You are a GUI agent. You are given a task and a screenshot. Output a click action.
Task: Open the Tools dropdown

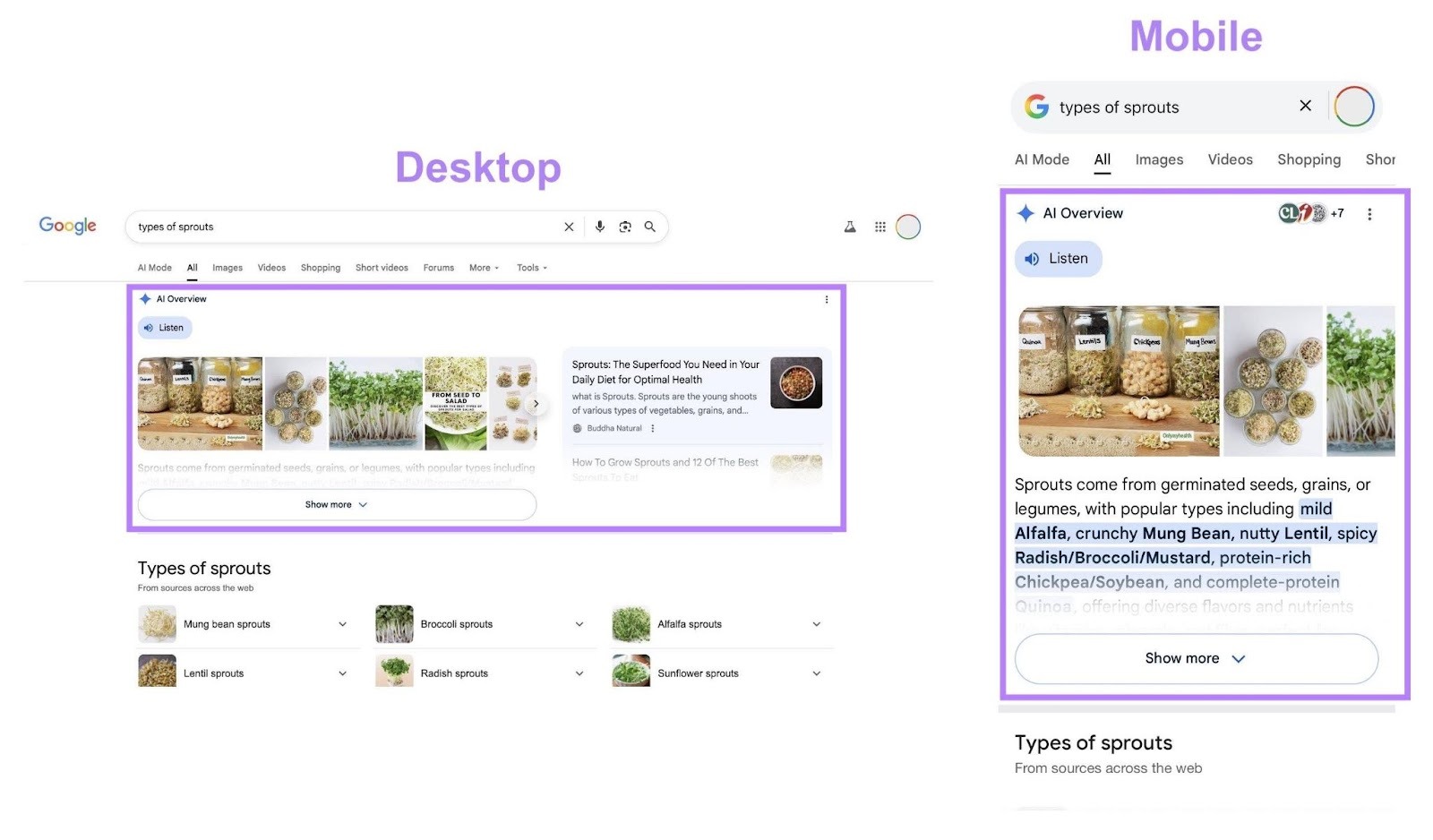[x=530, y=267]
